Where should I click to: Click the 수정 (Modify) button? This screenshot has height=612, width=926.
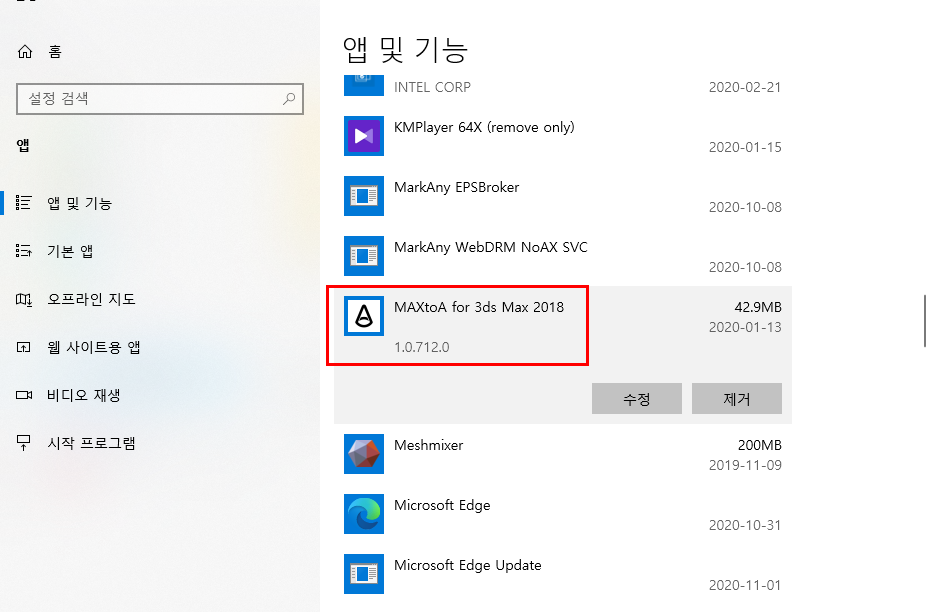click(x=637, y=399)
